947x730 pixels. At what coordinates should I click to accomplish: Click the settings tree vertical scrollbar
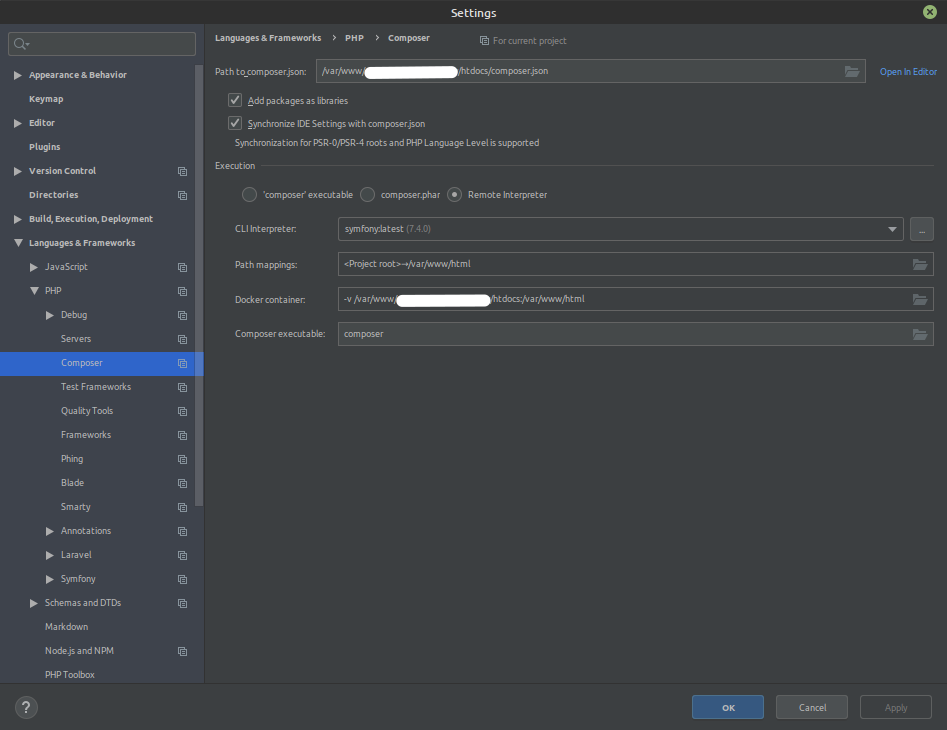(199, 286)
